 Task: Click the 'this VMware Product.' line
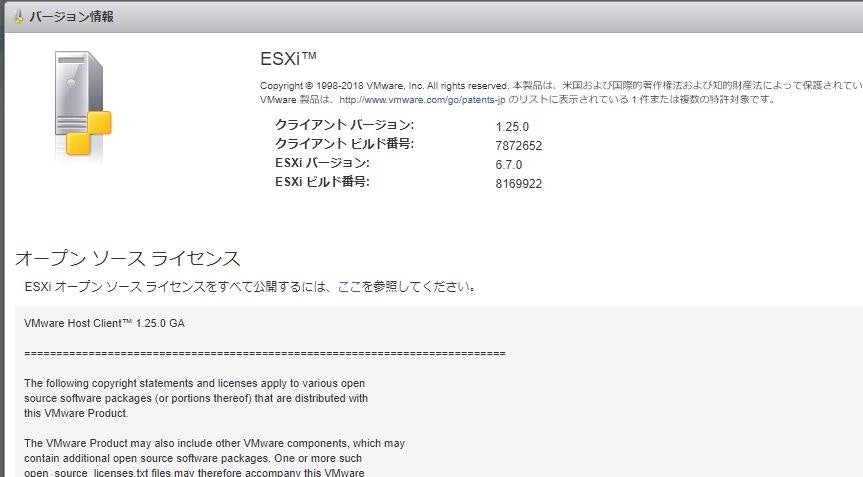coord(76,413)
